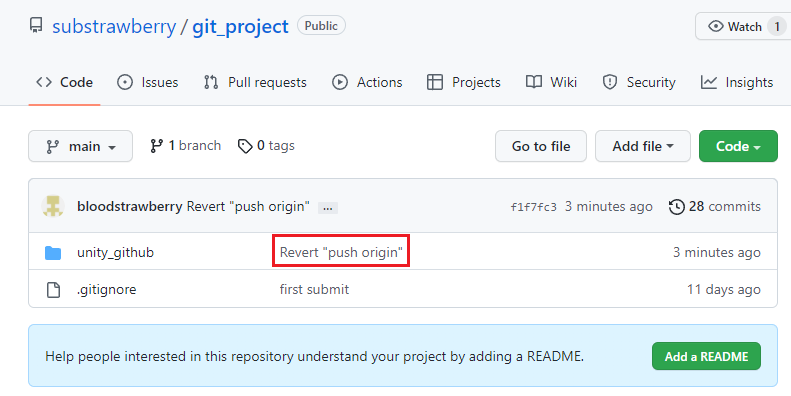This screenshot has height=396, width=791.
Task: Click the open book icon on the Wiki tab
Action: 534,82
